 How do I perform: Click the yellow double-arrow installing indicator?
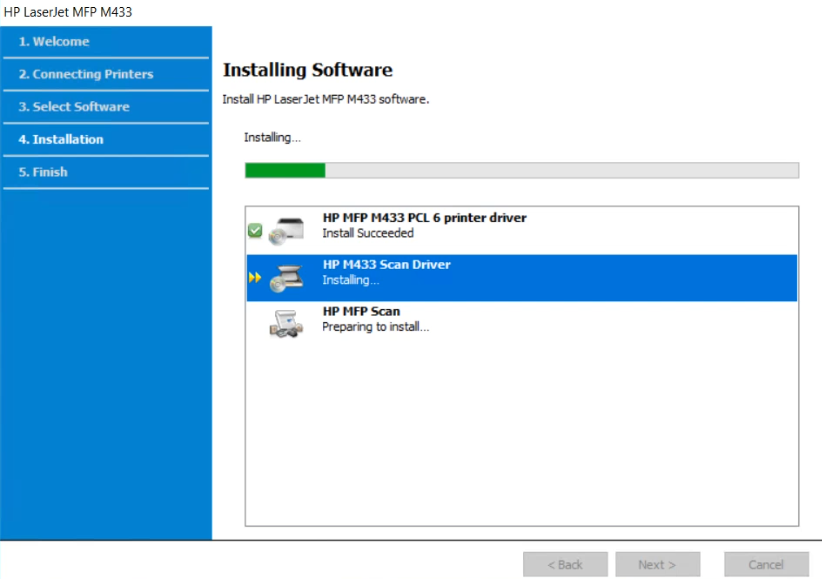click(x=255, y=277)
